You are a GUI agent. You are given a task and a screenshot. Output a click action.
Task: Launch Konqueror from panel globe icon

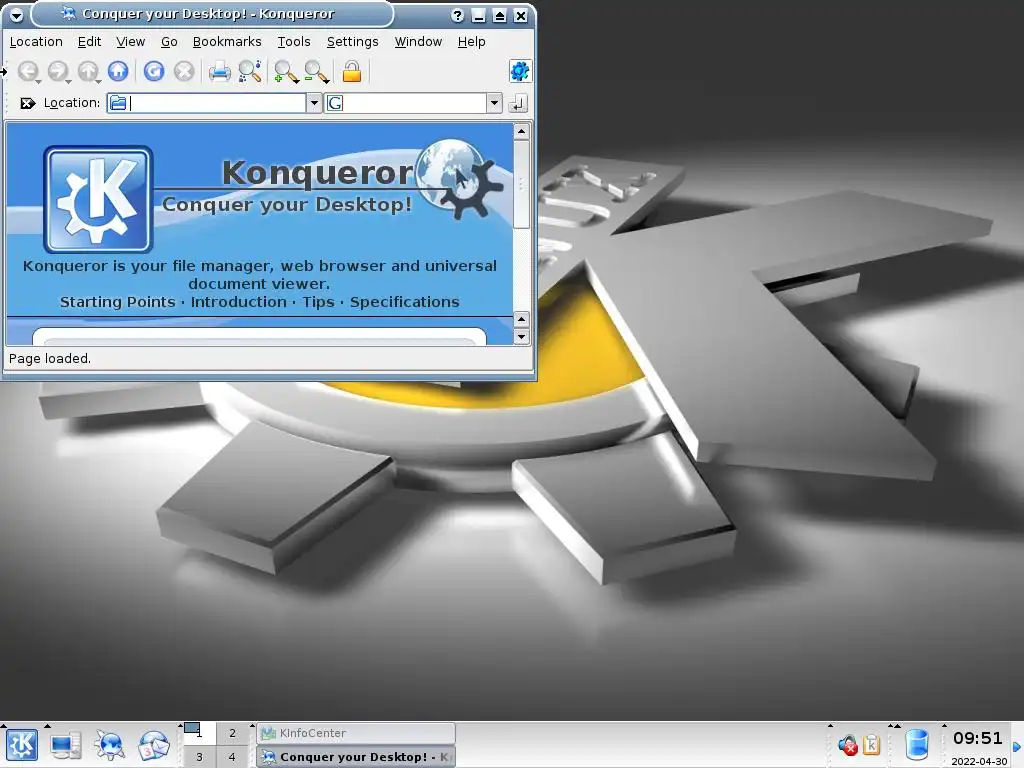tap(110, 745)
